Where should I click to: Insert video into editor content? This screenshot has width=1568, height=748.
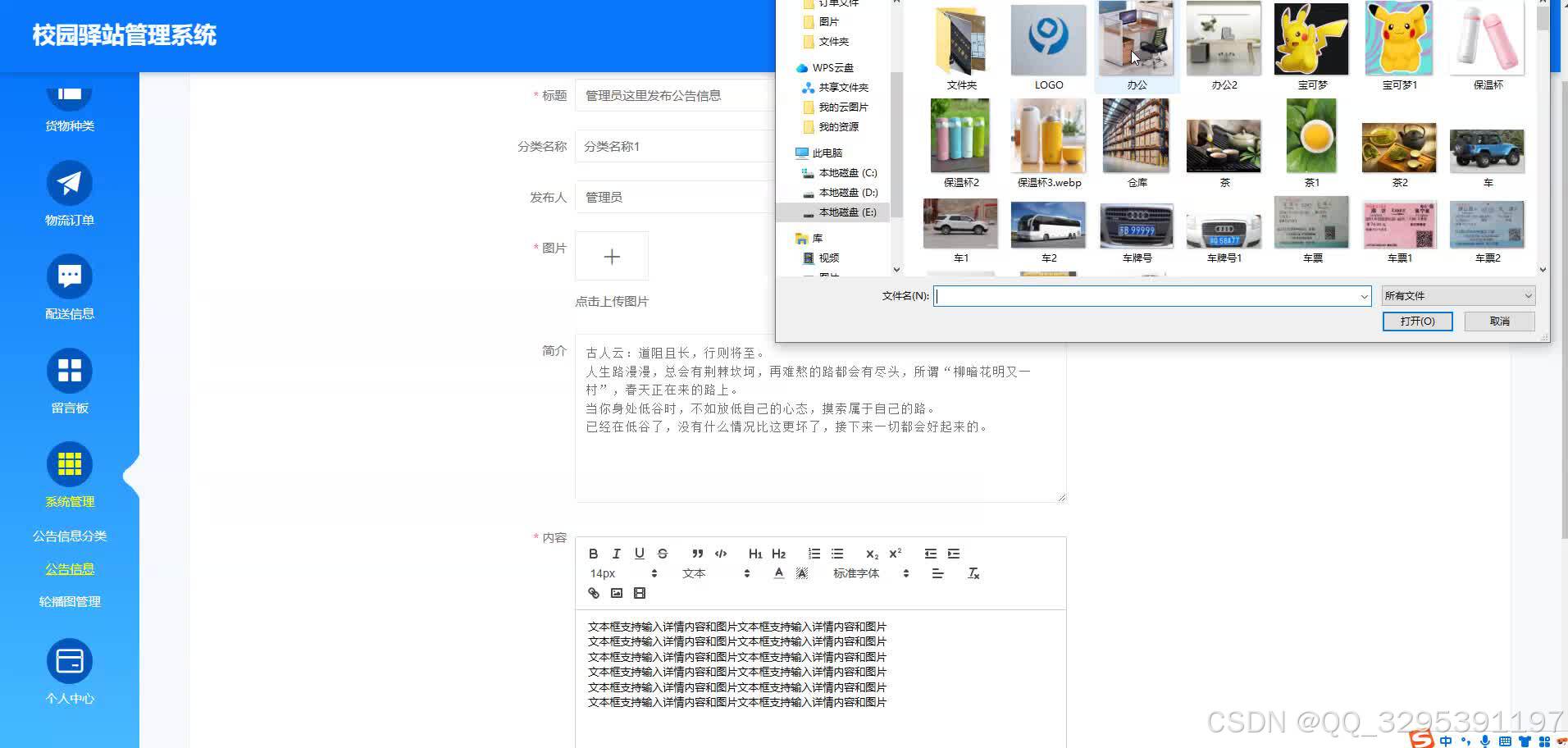[640, 593]
